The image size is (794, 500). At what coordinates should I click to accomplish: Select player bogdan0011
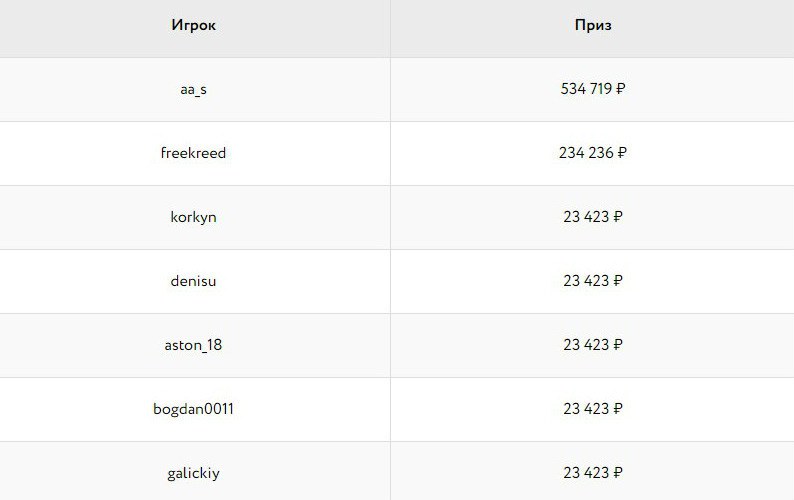pyautogui.click(x=193, y=409)
